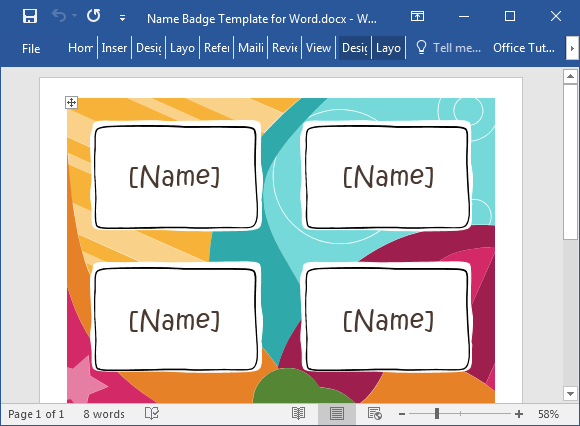Screen dimensions: 580x426
Task: Open Ribbon Display Options icon
Action: point(417,16)
